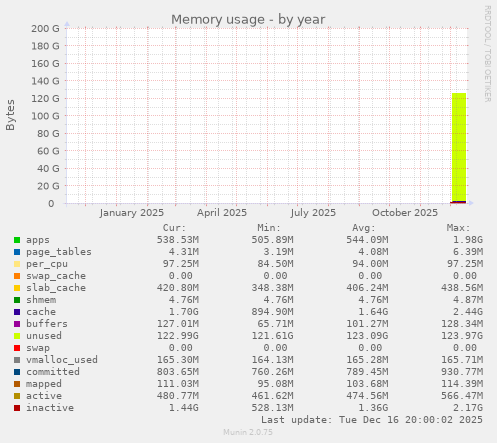Click the 'Max:' column header

tap(458, 228)
